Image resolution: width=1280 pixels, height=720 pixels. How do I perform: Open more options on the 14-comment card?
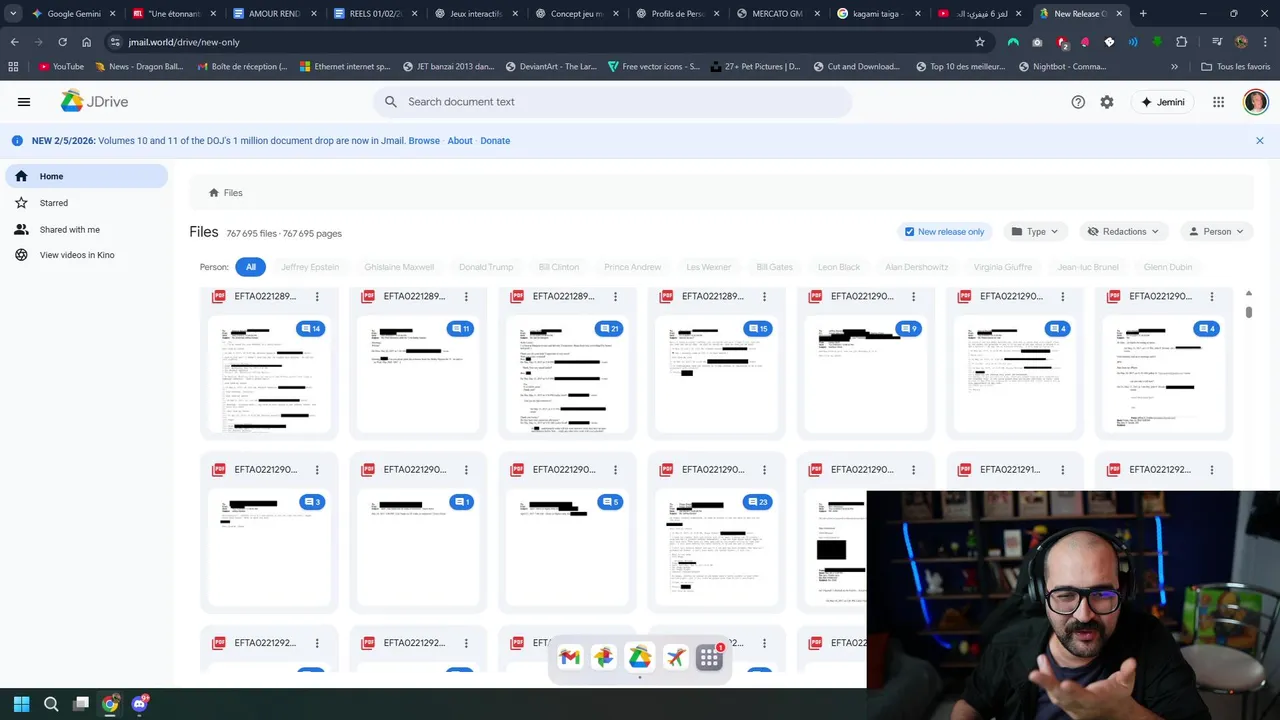317,297
